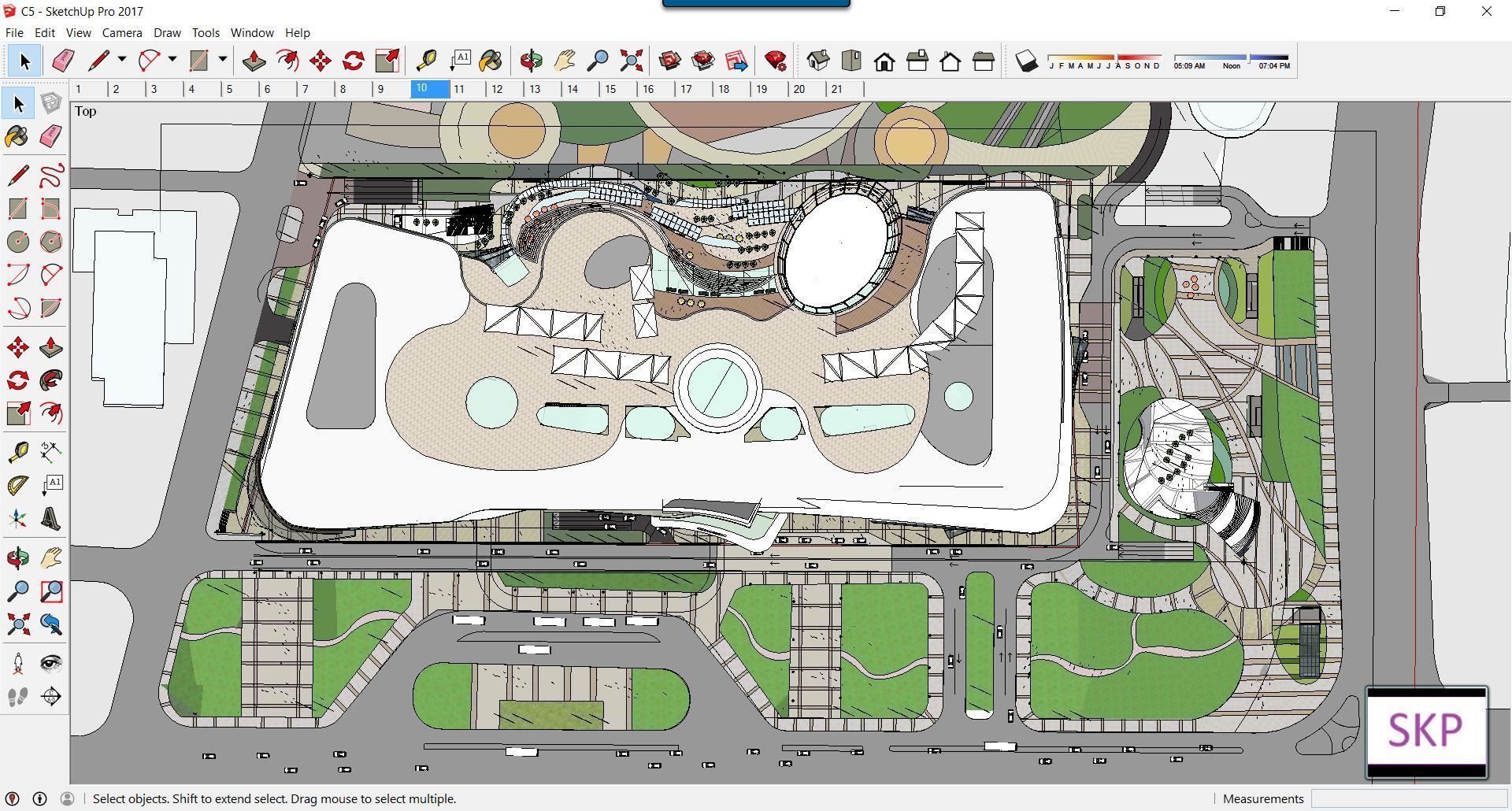Switch to Left view icon
This screenshot has width=1512, height=811.
[x=984, y=61]
